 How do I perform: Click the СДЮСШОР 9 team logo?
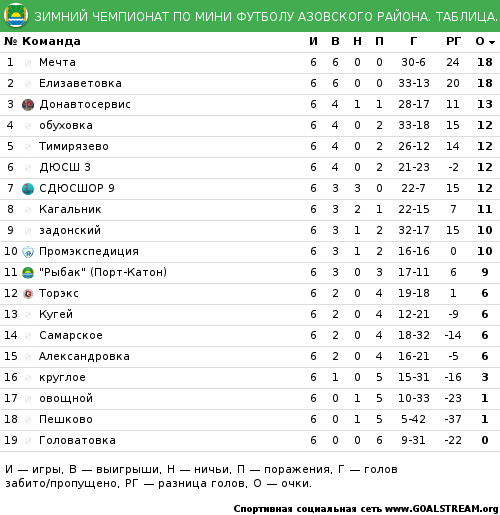[28, 189]
